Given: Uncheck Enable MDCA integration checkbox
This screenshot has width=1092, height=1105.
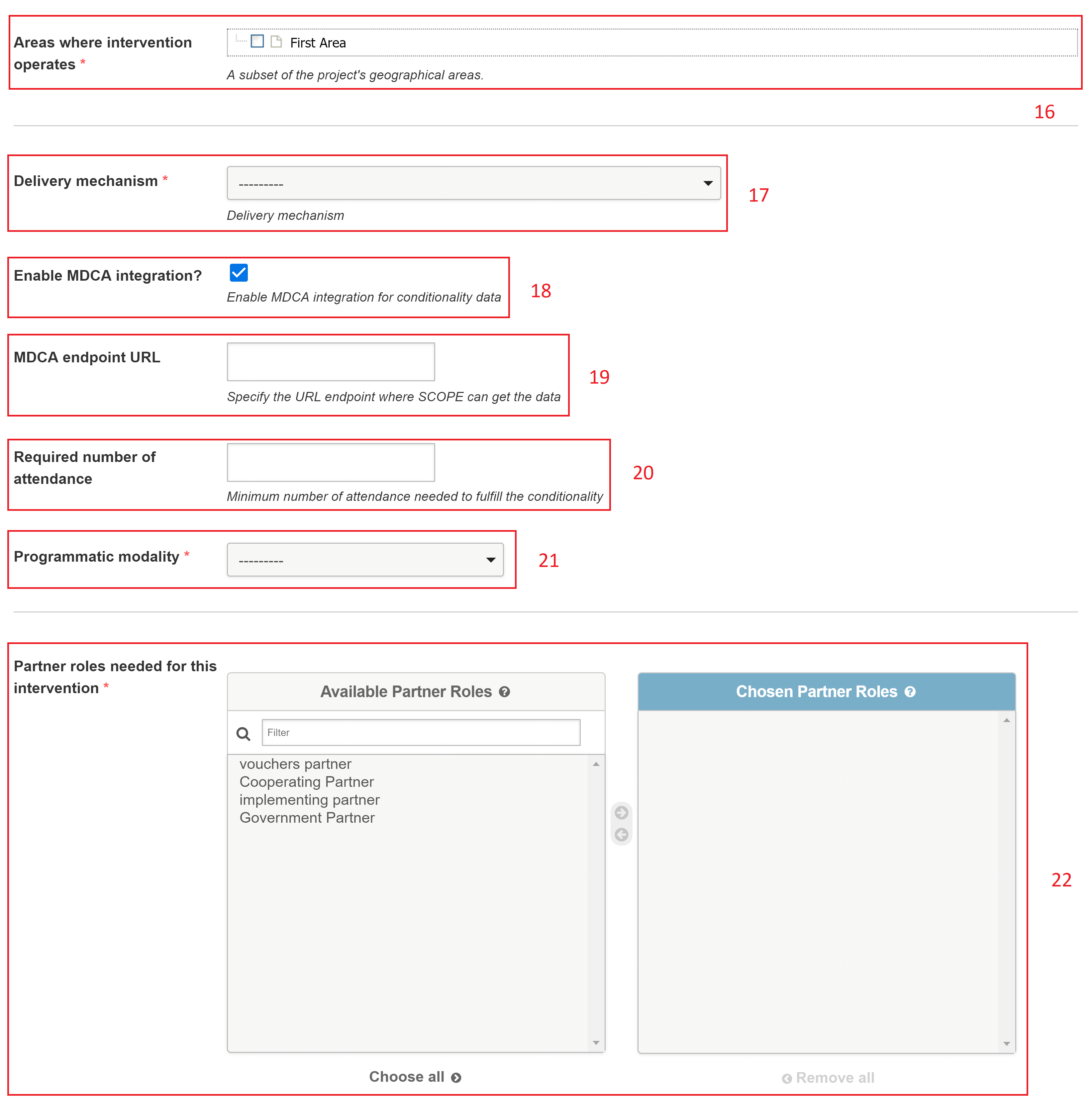Looking at the screenshot, I should click(239, 273).
